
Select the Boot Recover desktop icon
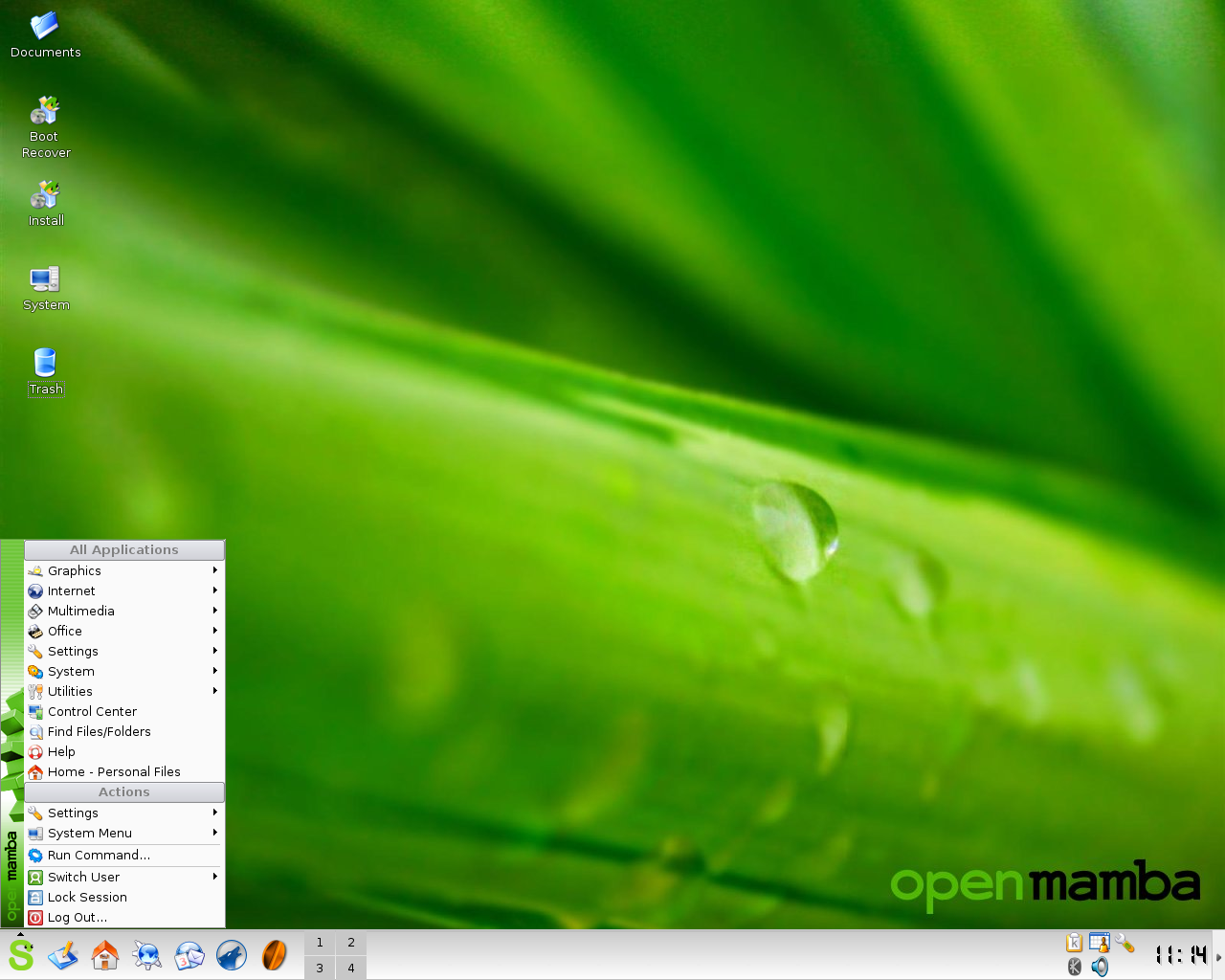[45, 126]
